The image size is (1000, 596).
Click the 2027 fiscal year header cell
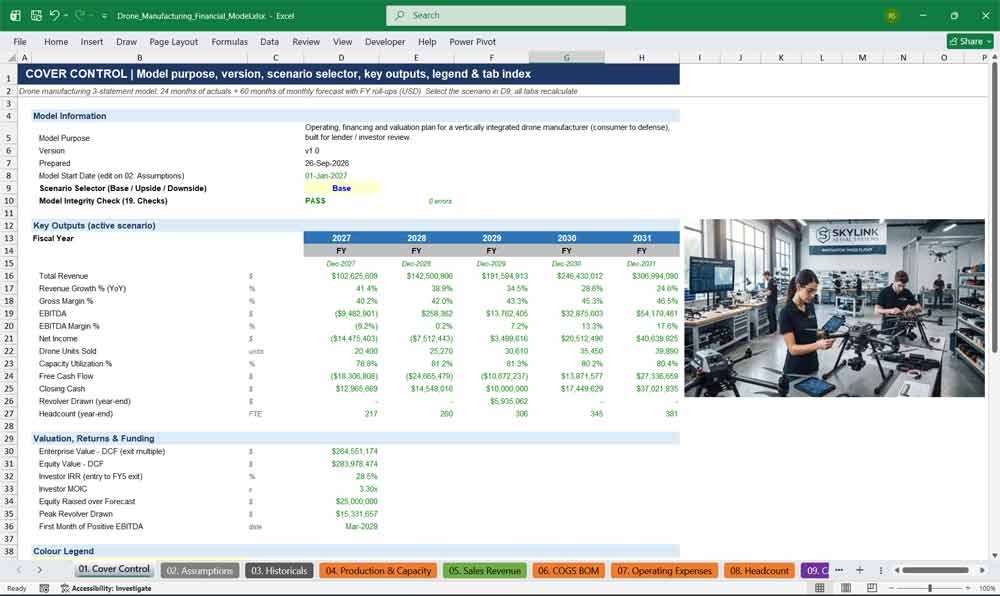click(341, 238)
